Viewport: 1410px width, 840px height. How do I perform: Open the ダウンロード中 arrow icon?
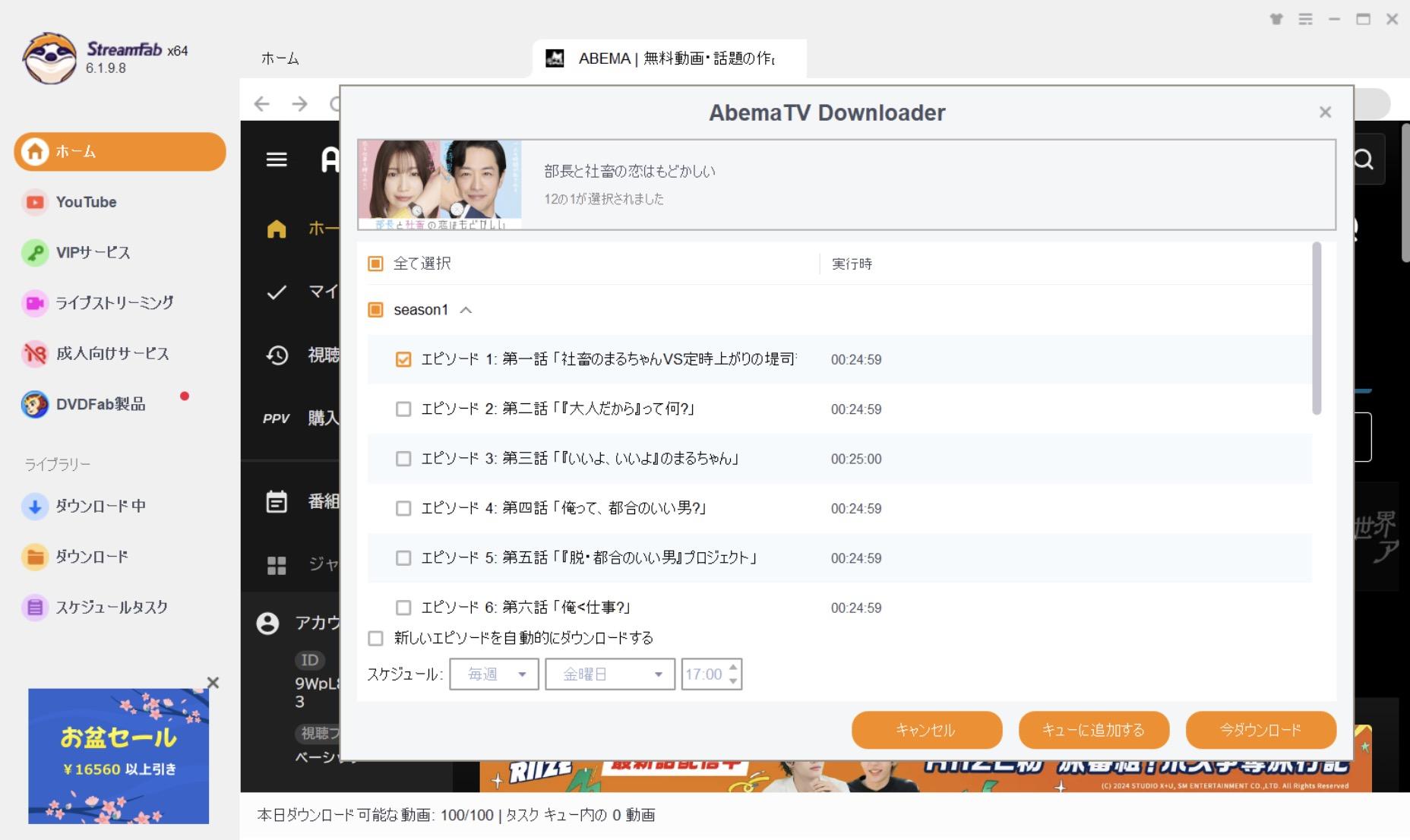tap(34, 506)
